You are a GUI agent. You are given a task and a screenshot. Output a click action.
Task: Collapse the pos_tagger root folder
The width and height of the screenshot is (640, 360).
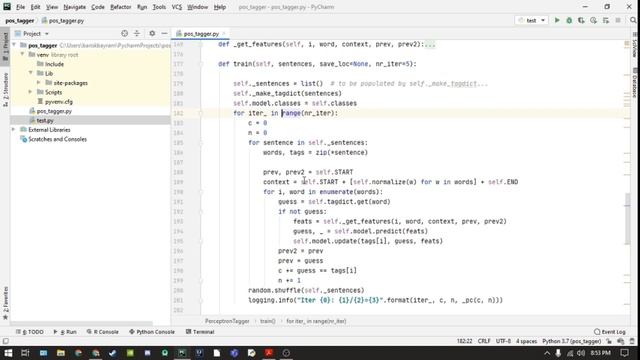pyautogui.click(x=14, y=45)
